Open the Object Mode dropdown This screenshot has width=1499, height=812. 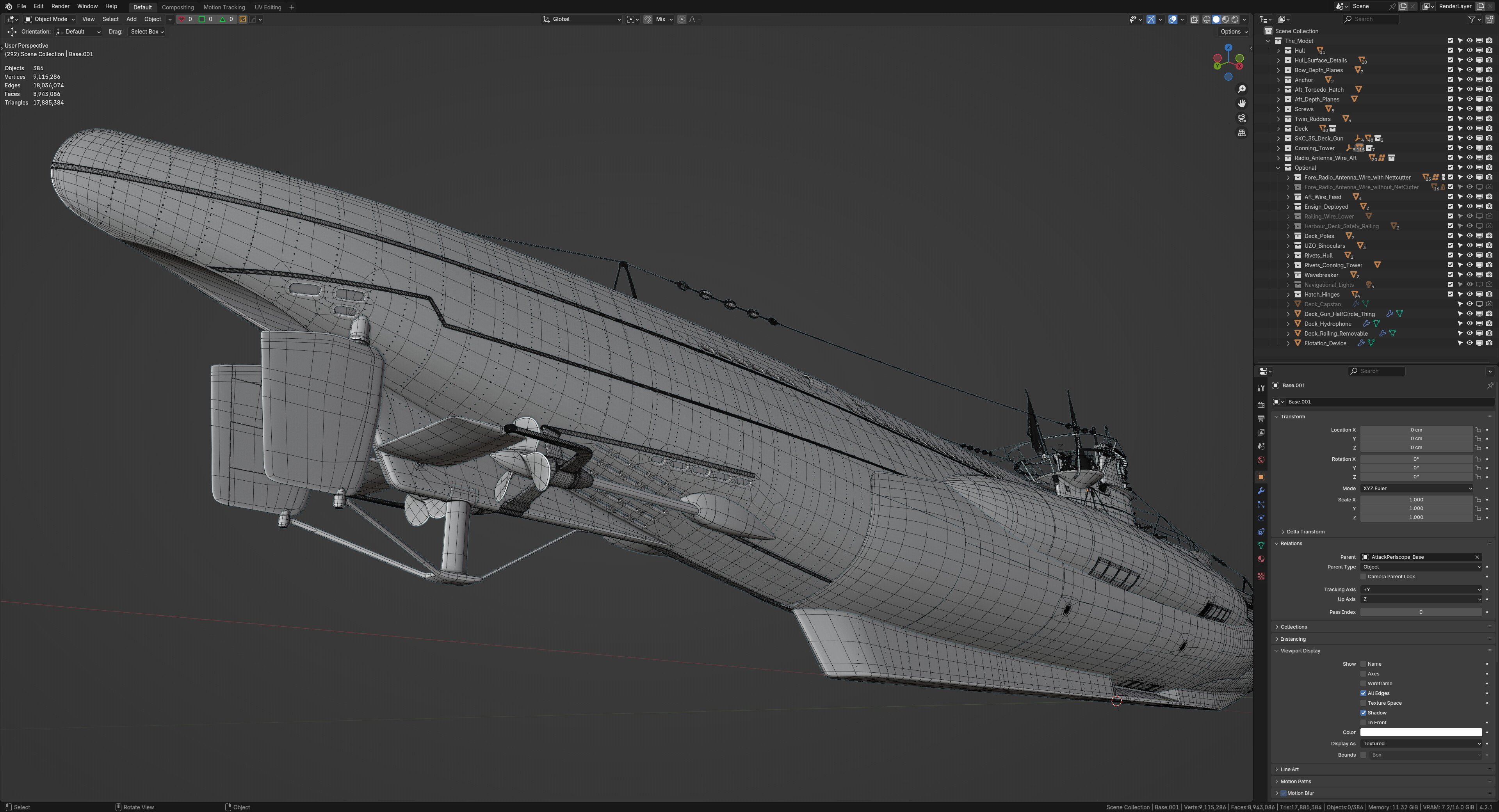[50, 19]
